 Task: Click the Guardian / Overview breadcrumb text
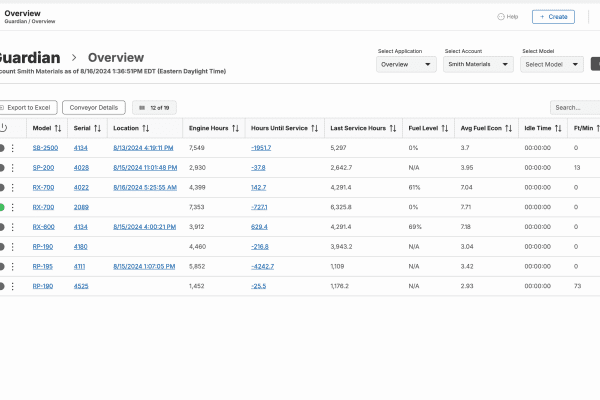[30, 21]
